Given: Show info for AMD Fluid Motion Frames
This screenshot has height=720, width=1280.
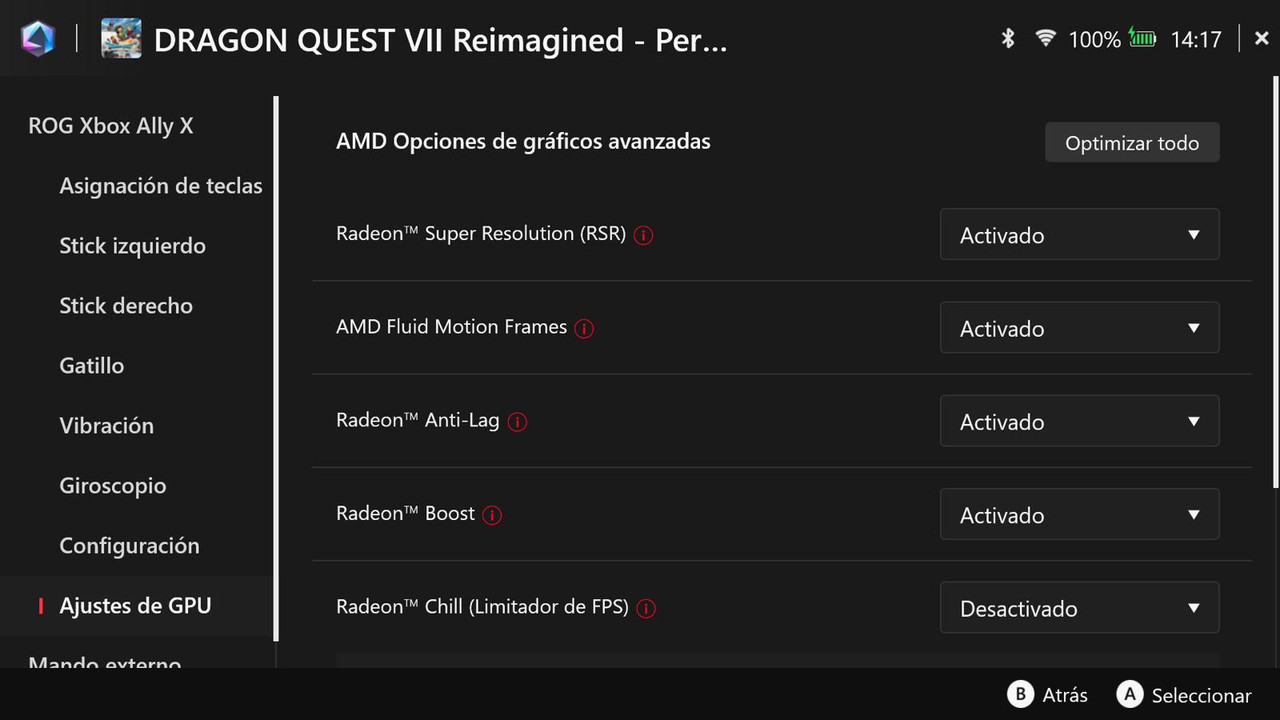Looking at the screenshot, I should point(585,329).
